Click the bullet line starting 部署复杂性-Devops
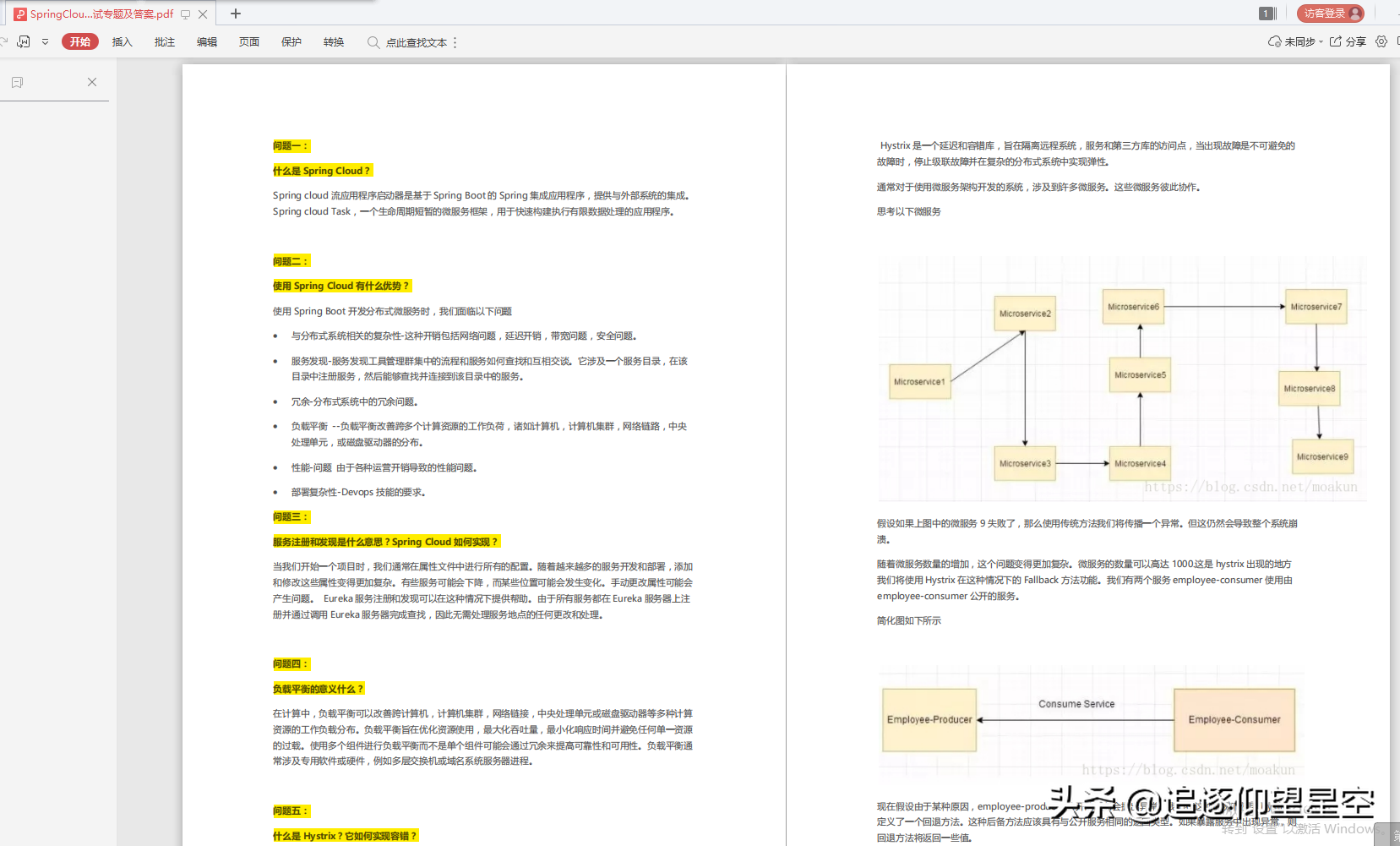The height and width of the screenshot is (846, 1400). [x=358, y=492]
